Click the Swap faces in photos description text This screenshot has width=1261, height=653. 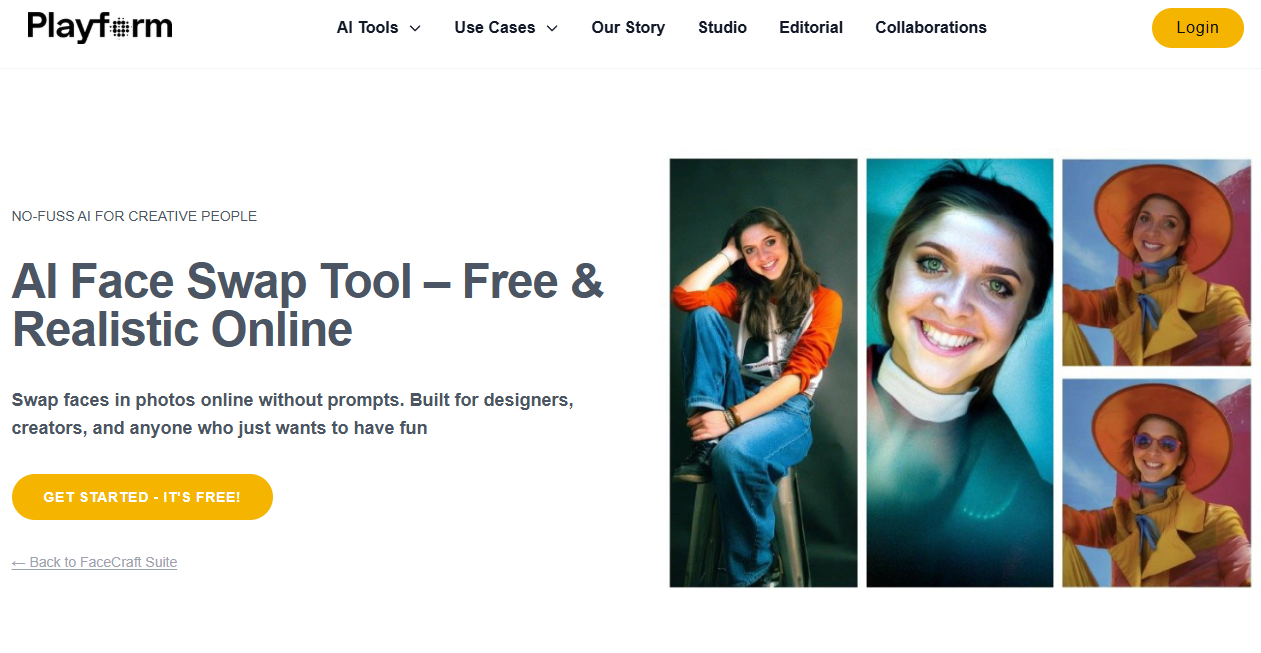(292, 414)
